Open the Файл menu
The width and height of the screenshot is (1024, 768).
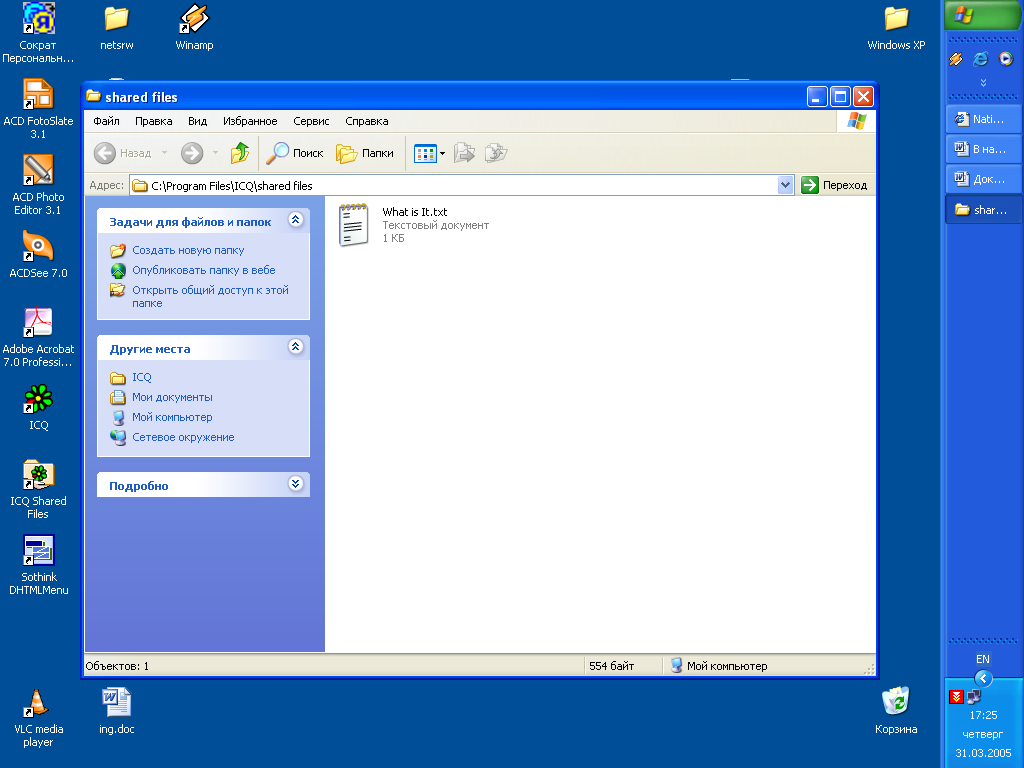[106, 121]
